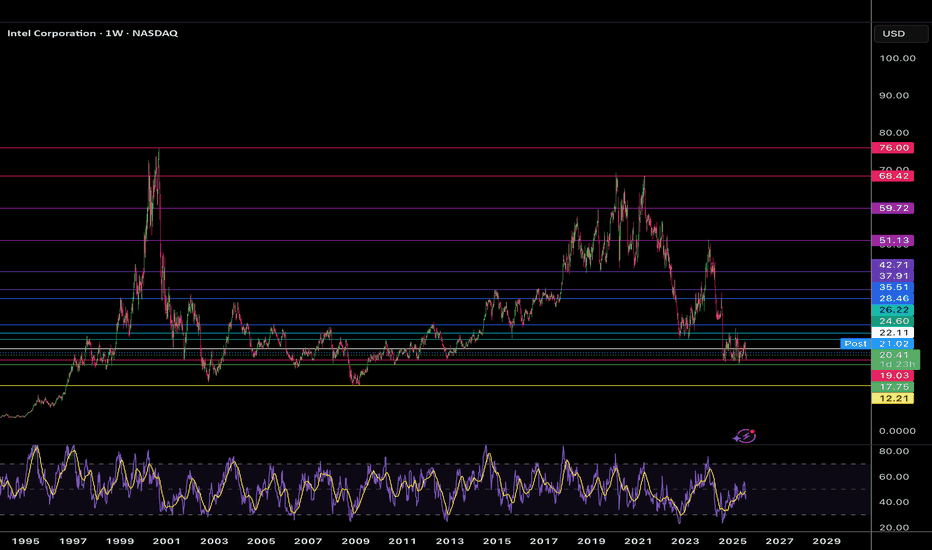Viewport: 932px width, 550px height.
Task: Click the 20.00 RSI scale value
Action: [894, 527]
